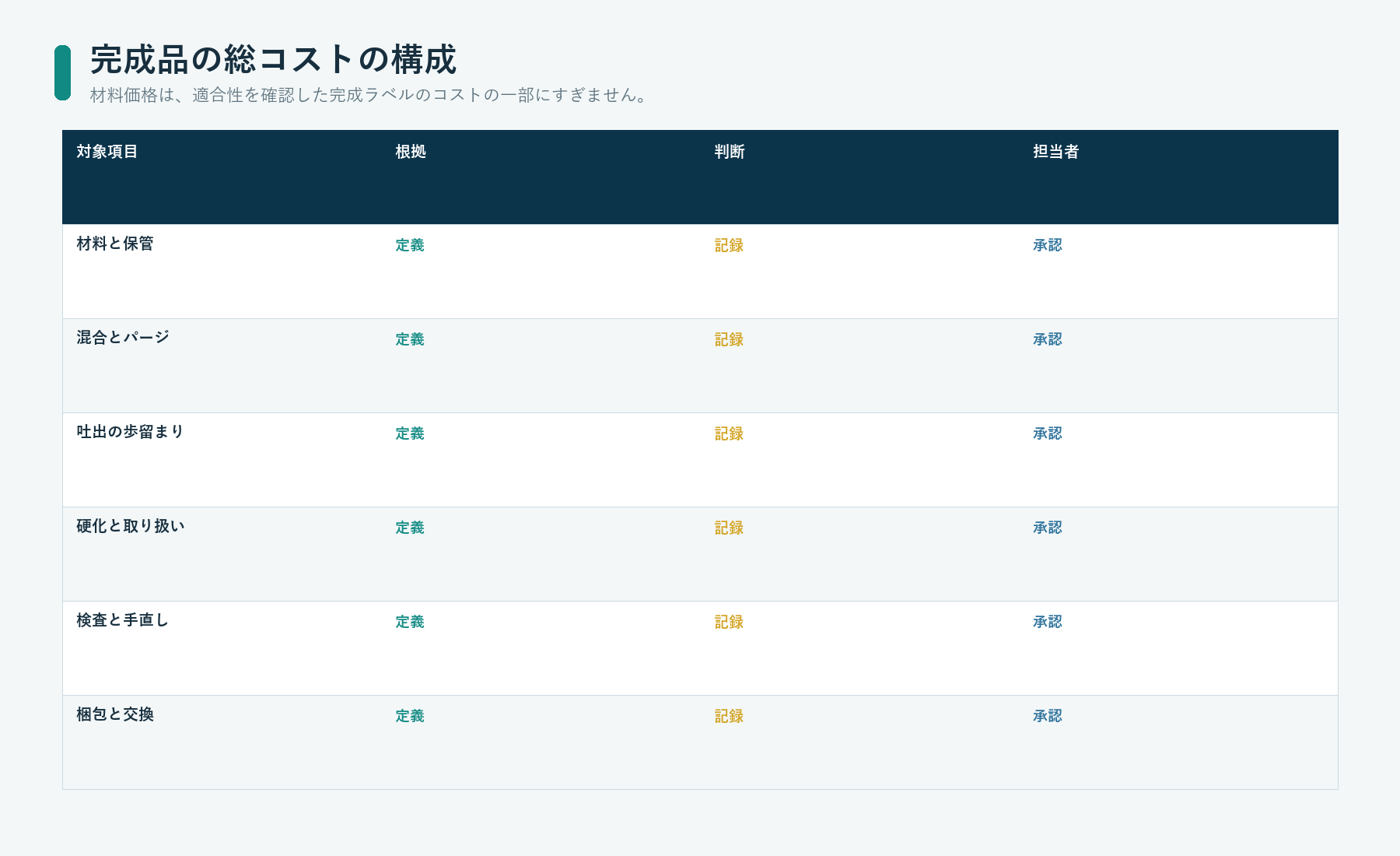Click the 担当者 column header

[x=1056, y=152]
